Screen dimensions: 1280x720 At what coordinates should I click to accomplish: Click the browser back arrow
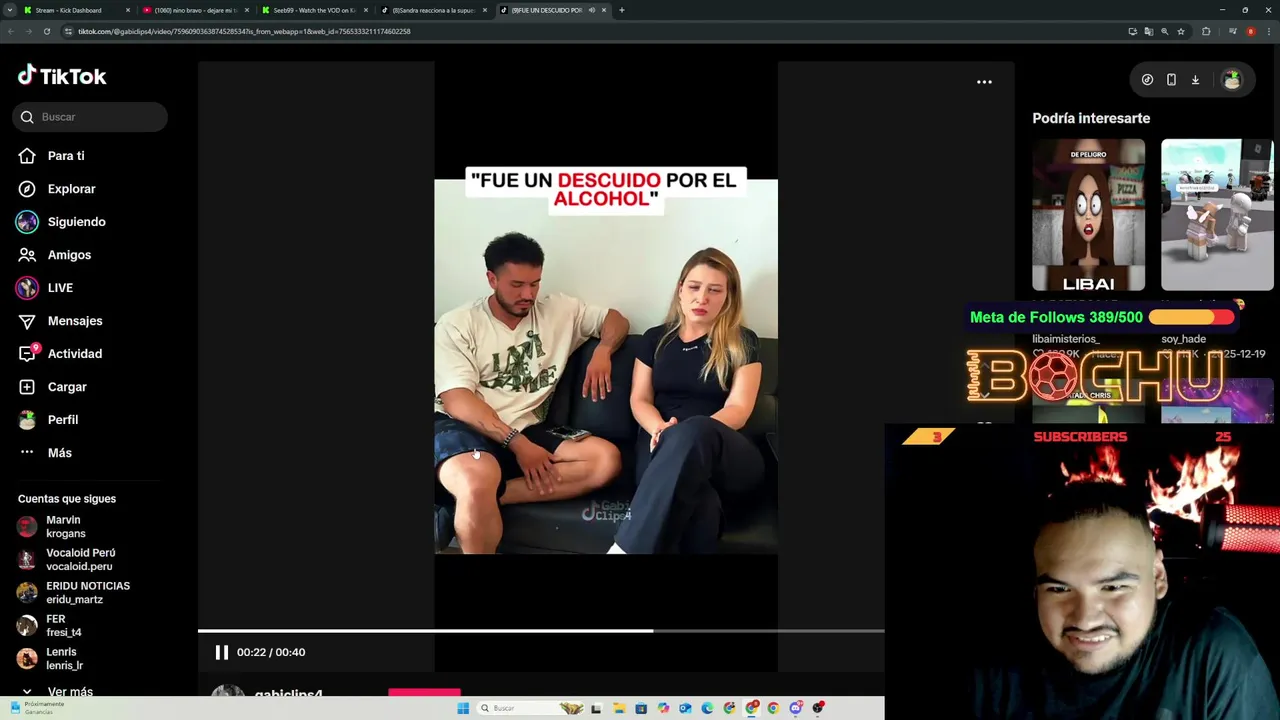click(10, 31)
